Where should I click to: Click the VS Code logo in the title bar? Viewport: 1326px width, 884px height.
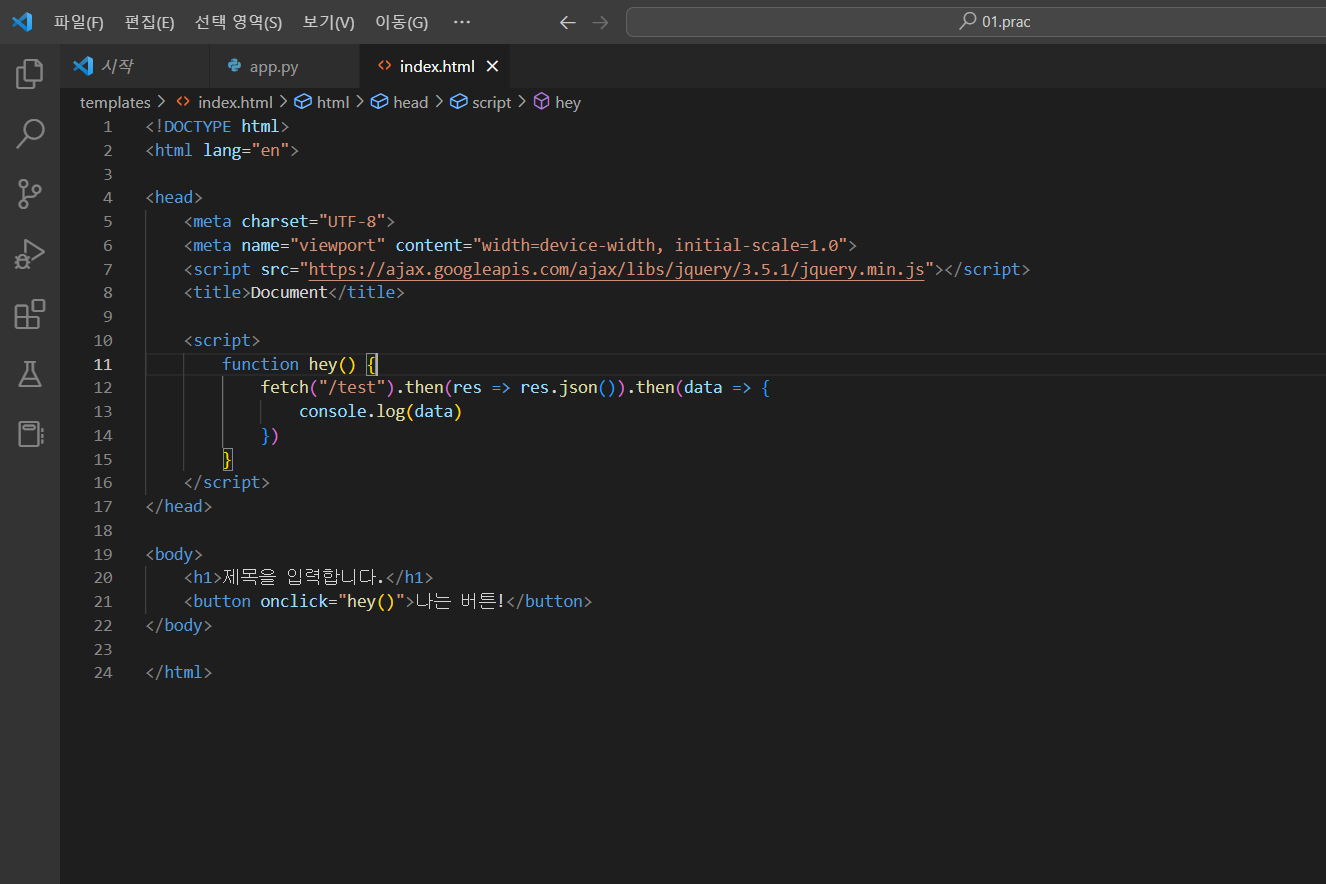click(22, 22)
